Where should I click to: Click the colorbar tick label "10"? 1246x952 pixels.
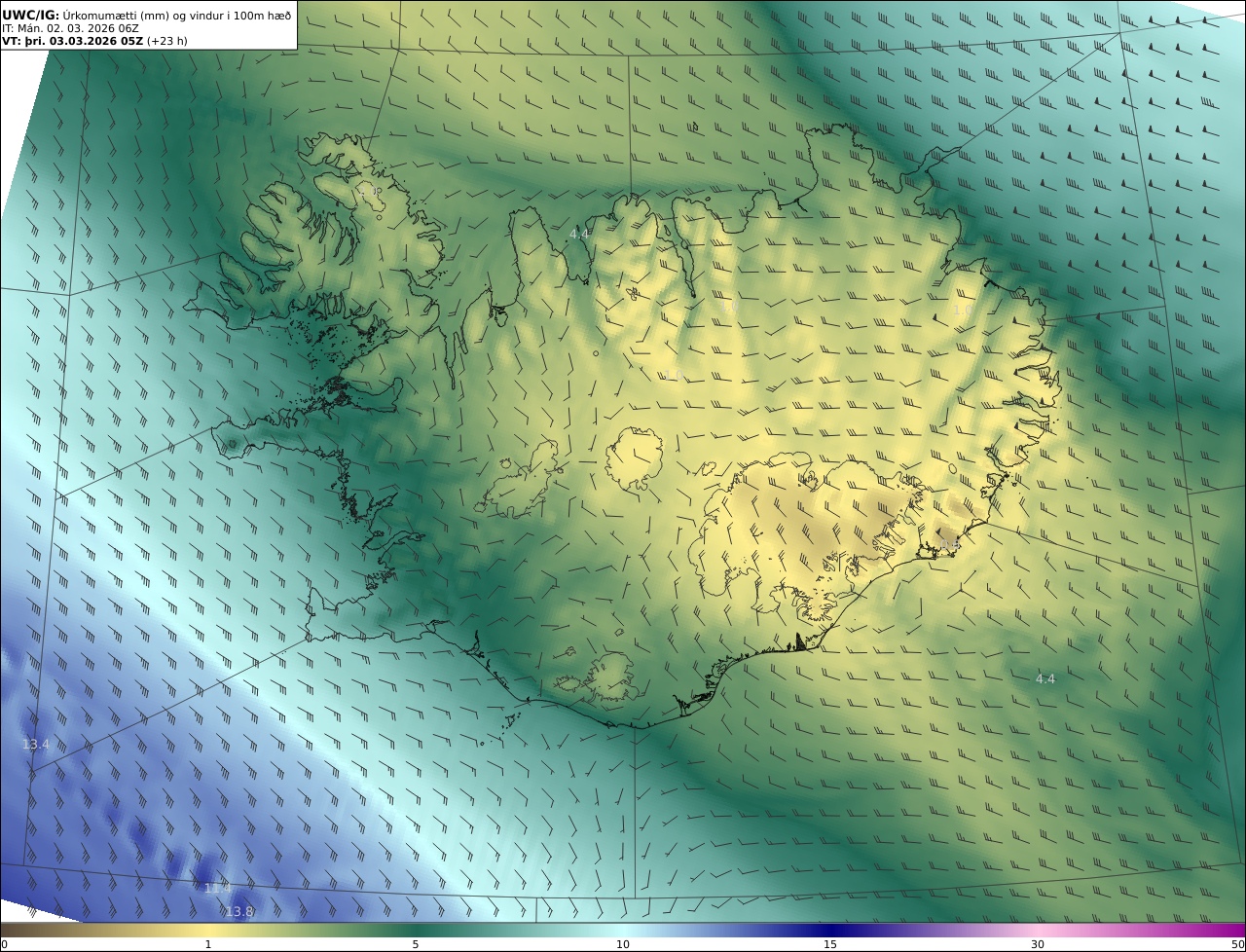[623, 944]
